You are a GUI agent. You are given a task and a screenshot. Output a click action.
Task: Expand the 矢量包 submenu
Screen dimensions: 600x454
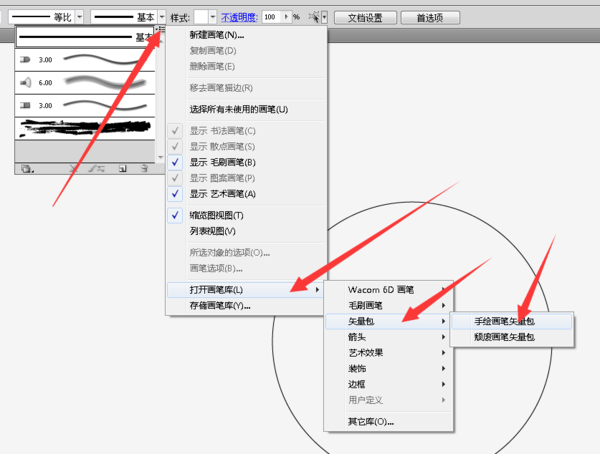coord(389,321)
